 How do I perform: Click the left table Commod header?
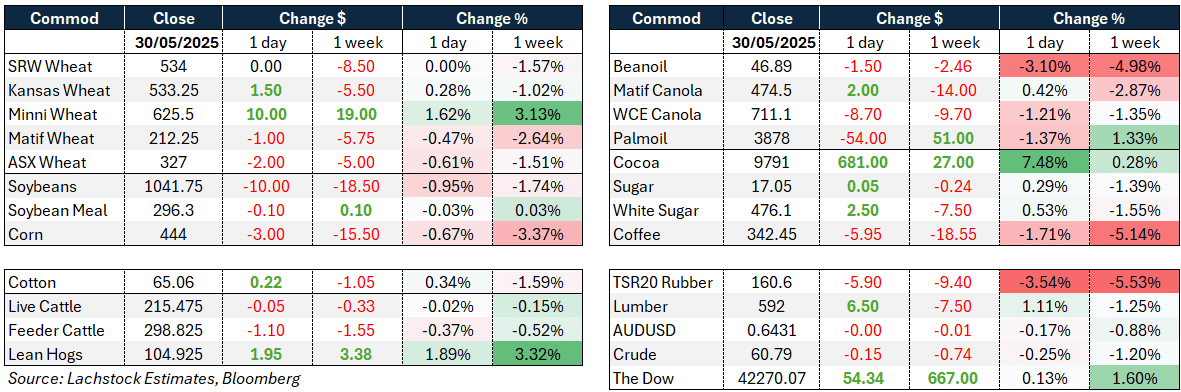[x=65, y=19]
